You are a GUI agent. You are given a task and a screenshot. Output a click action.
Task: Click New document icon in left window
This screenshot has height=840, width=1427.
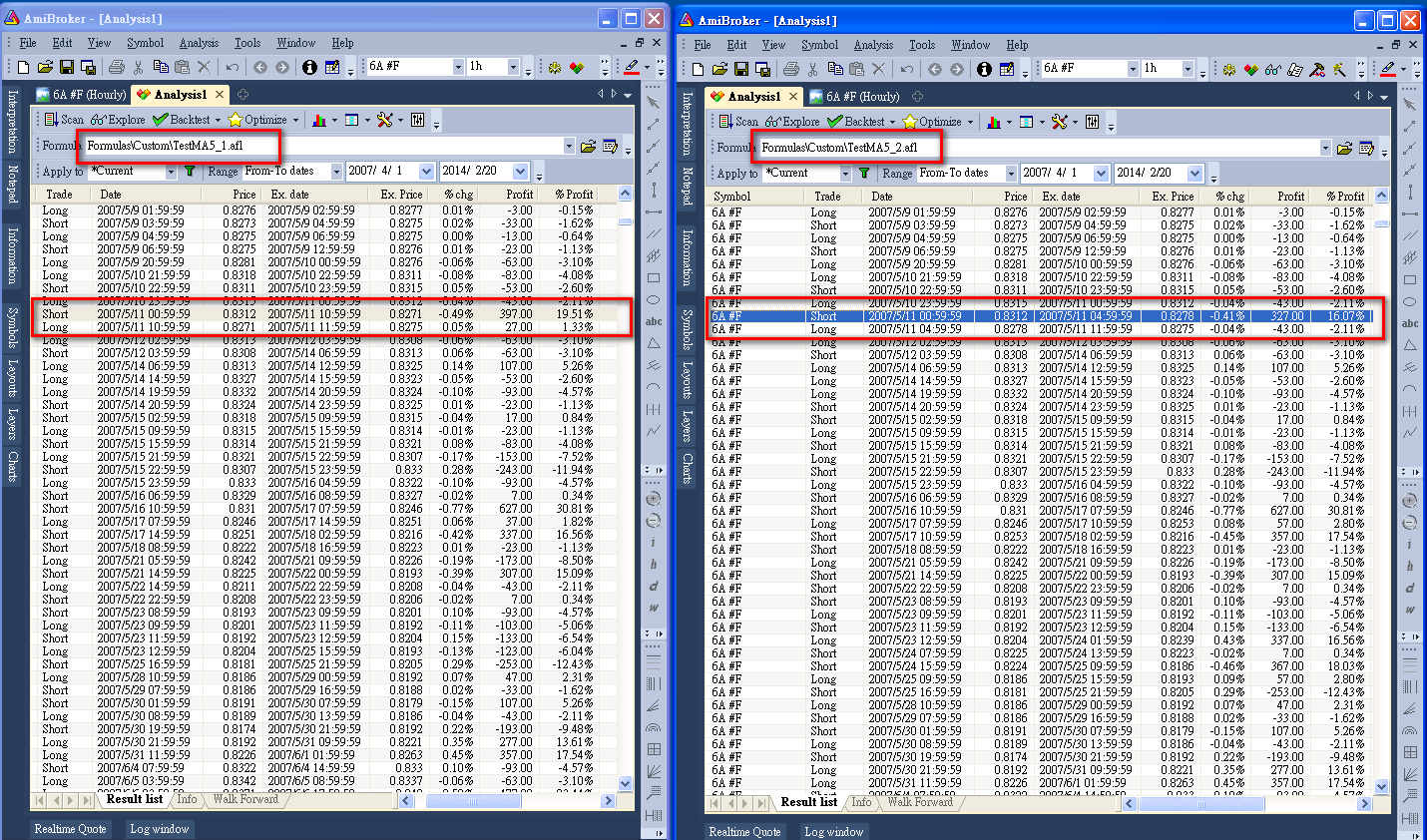point(22,67)
